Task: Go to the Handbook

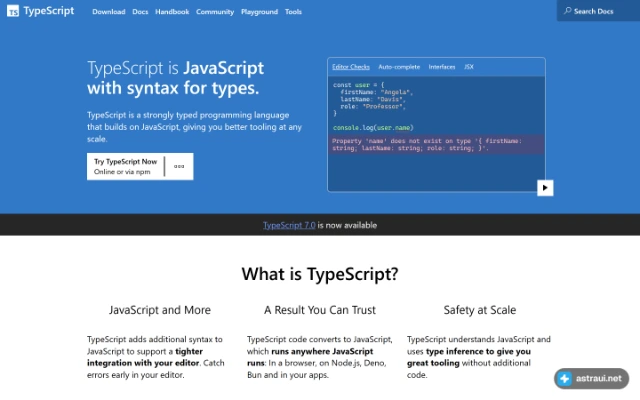Action: (x=172, y=12)
